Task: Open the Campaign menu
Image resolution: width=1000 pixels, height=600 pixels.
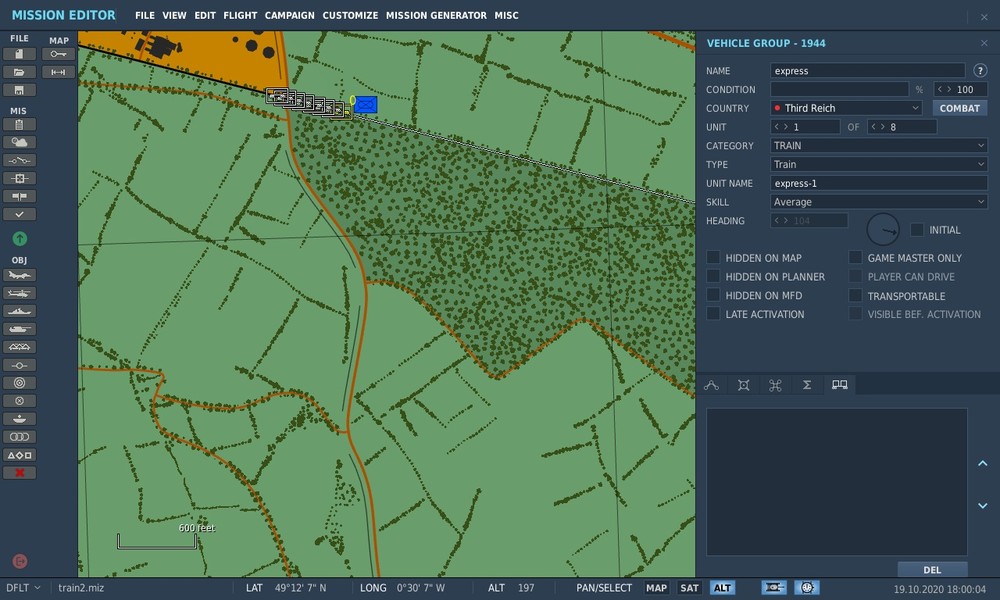Action: 290,16
